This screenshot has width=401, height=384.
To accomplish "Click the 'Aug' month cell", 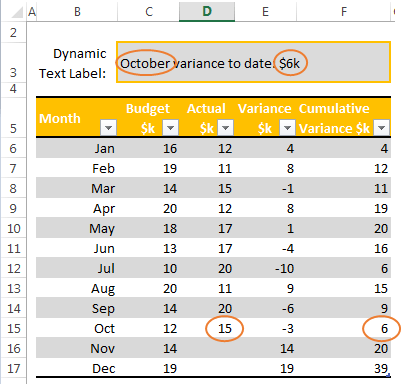I will (77, 288).
